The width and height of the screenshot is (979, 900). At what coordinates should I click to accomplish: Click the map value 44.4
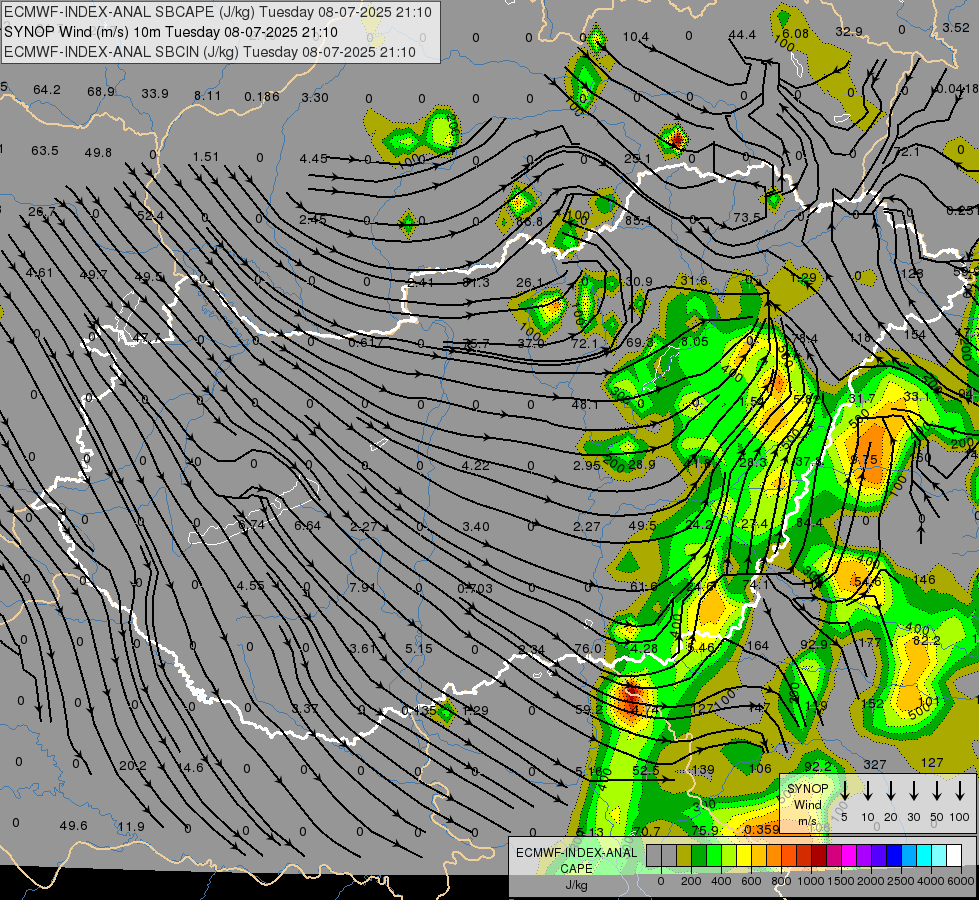coord(742,35)
